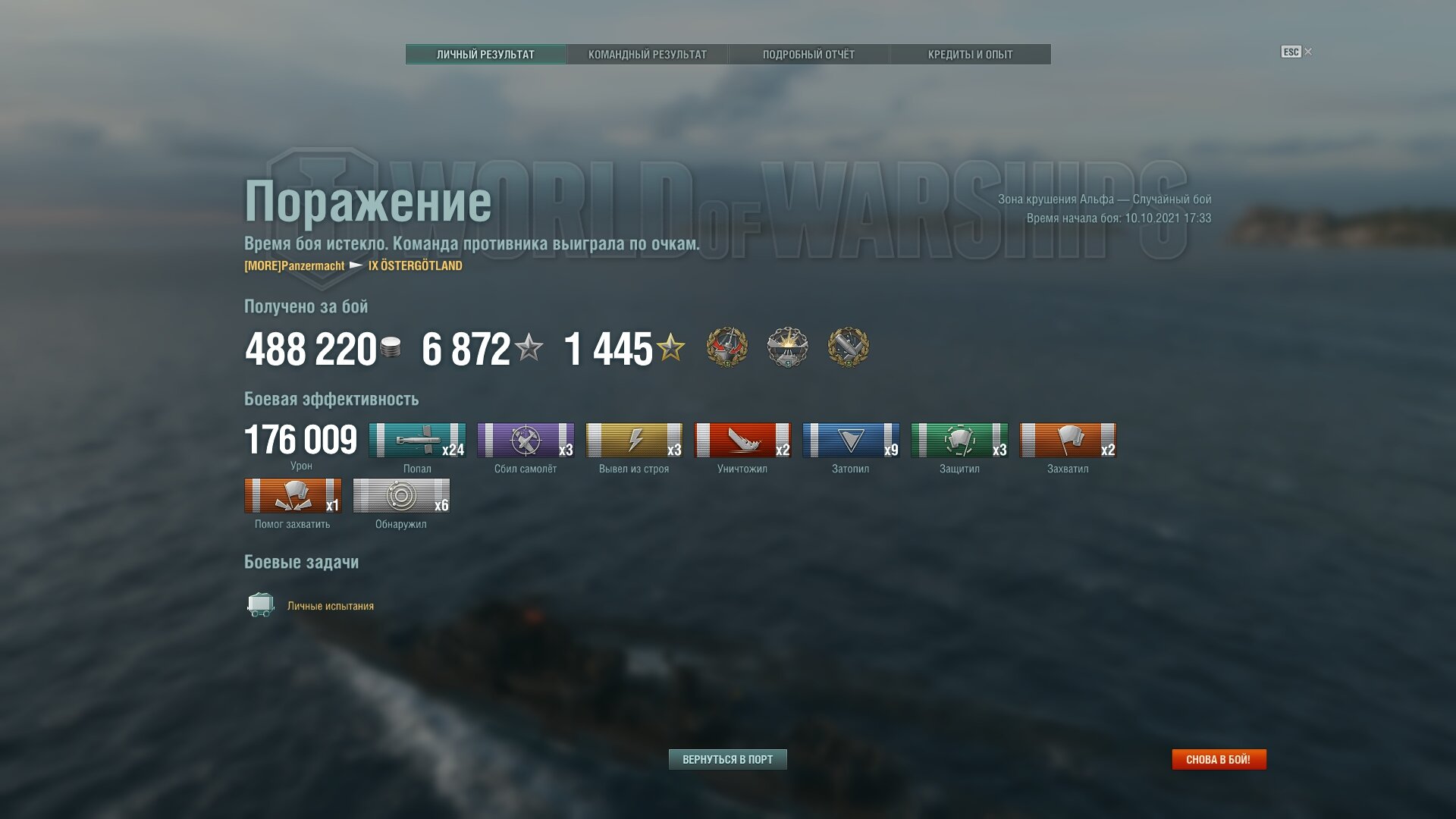
Task: Open the Кредиты и опыт tab
Action: [x=970, y=55]
